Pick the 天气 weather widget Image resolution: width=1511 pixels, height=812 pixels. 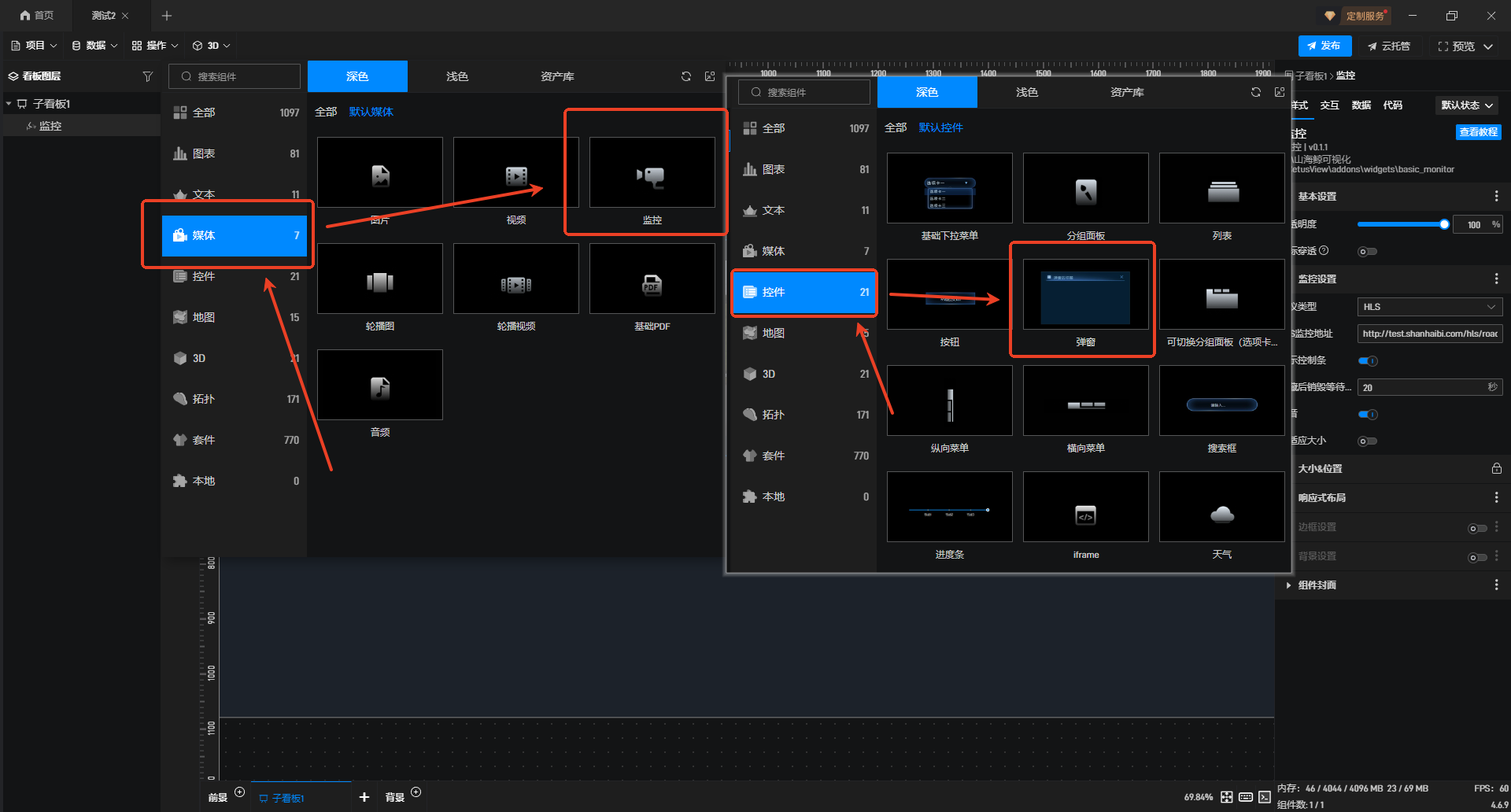(x=1221, y=507)
